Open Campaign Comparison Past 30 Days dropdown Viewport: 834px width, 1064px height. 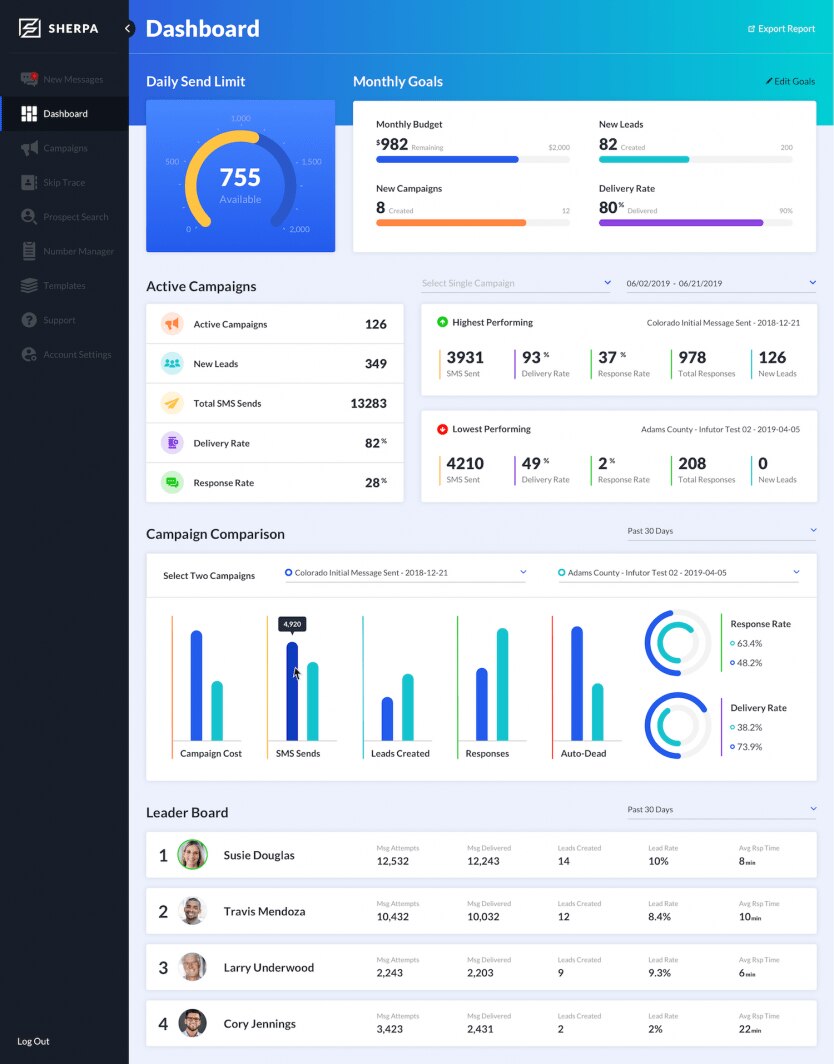tap(720, 531)
